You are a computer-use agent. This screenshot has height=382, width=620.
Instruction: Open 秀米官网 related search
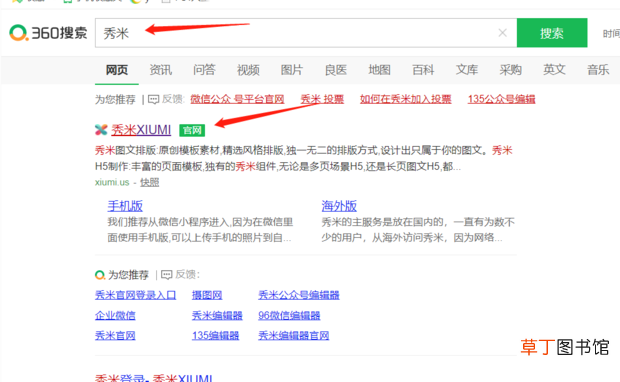115,336
